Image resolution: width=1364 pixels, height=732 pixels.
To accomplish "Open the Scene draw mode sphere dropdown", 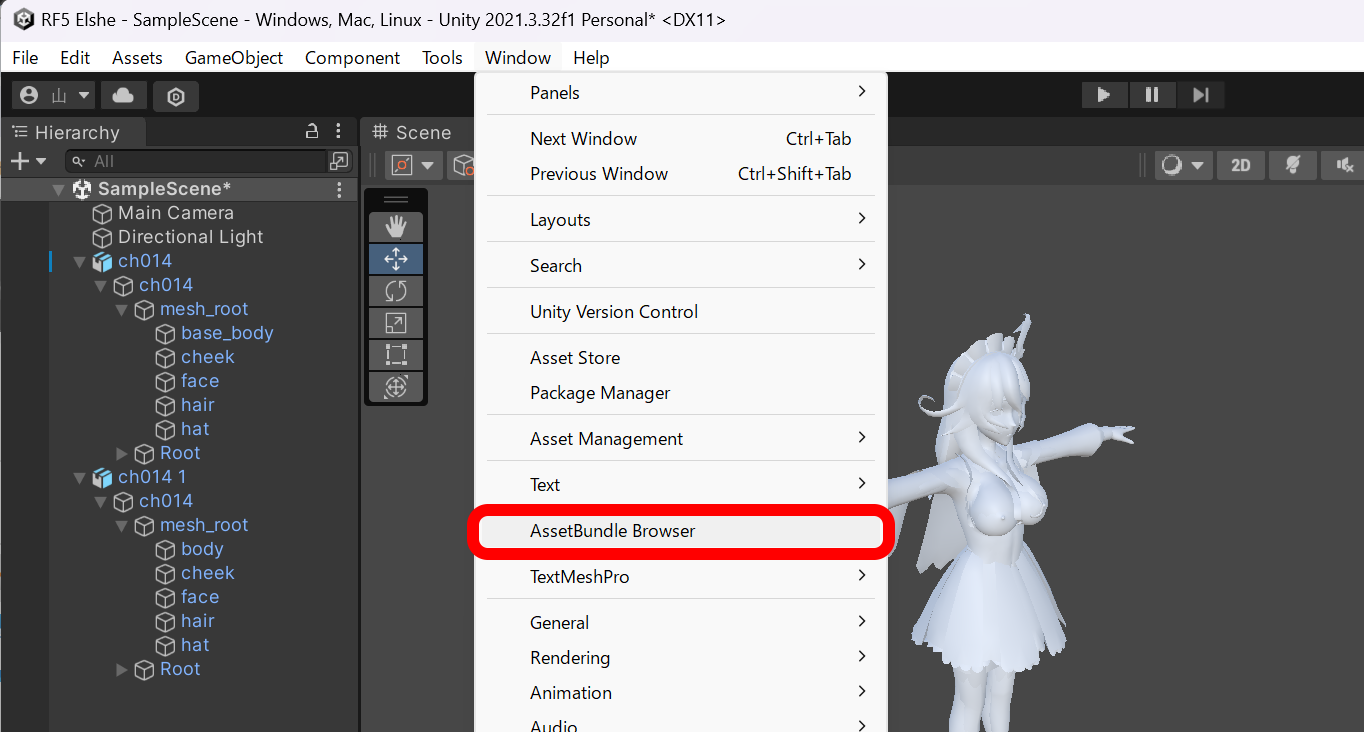I will tap(1184, 165).
